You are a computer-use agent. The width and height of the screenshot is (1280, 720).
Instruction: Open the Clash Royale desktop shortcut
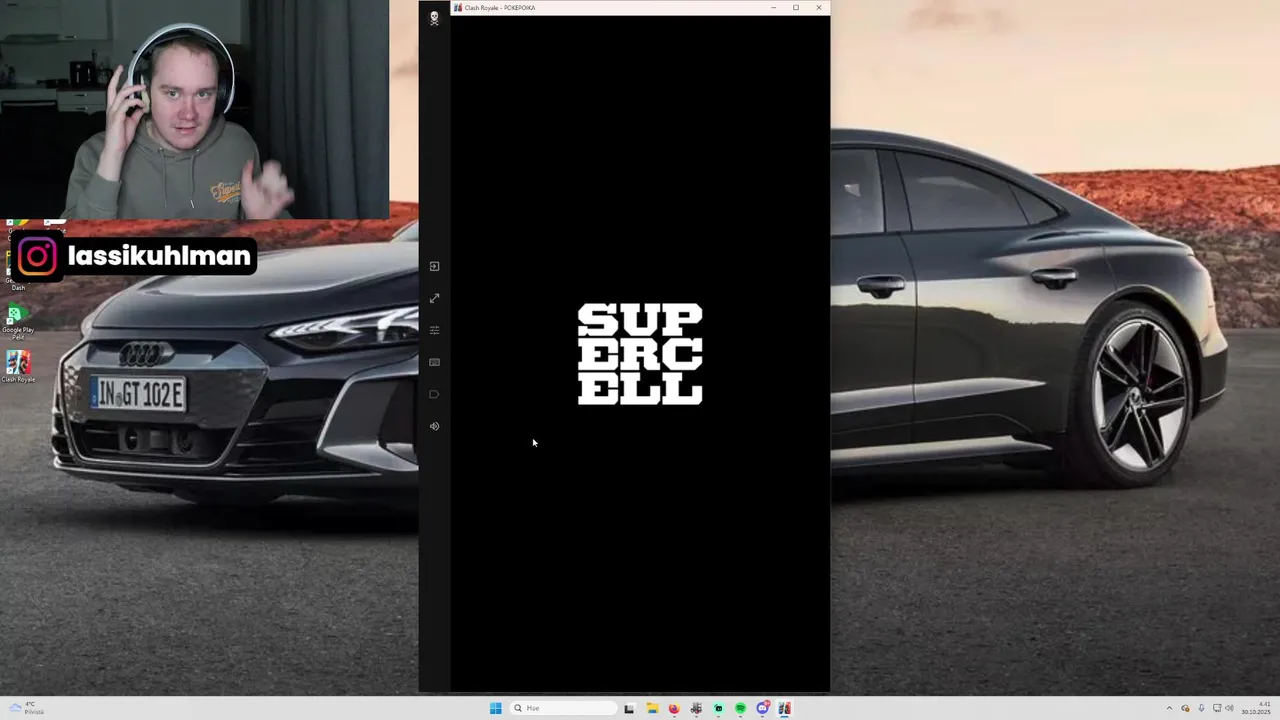coord(18,366)
